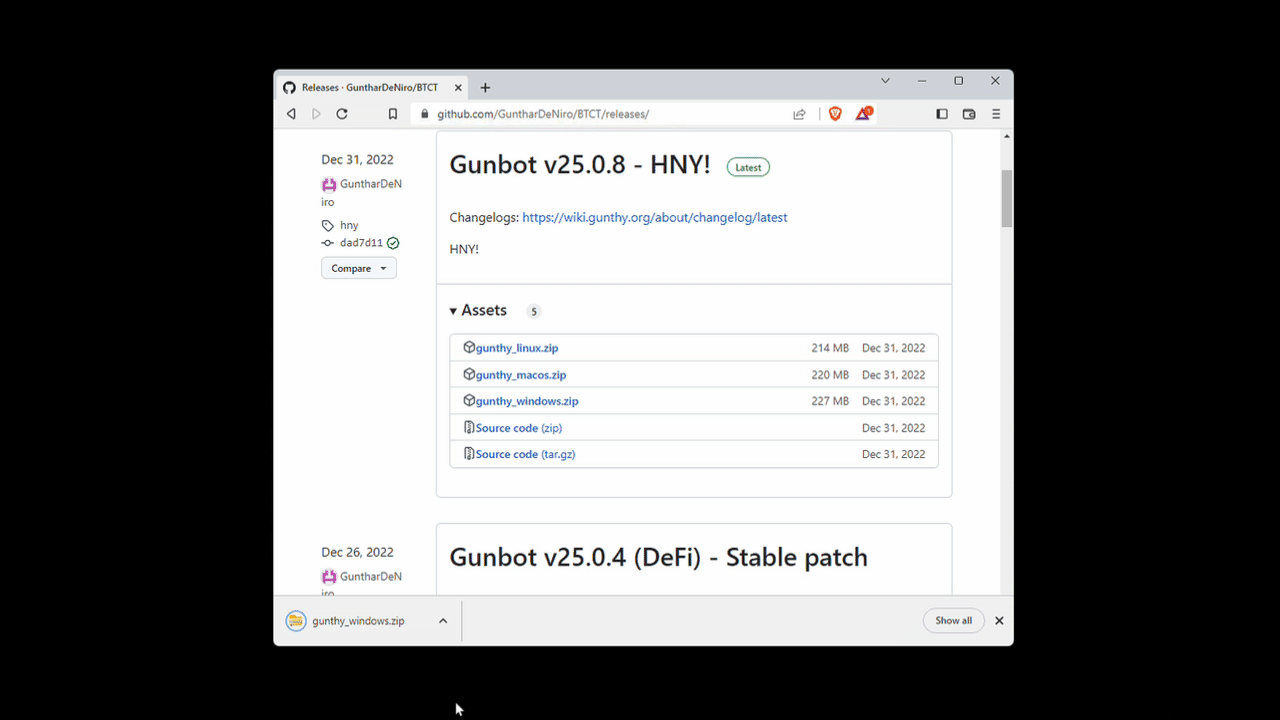
Task: Open the wiki.gunthy.org changelog link
Action: pos(655,217)
